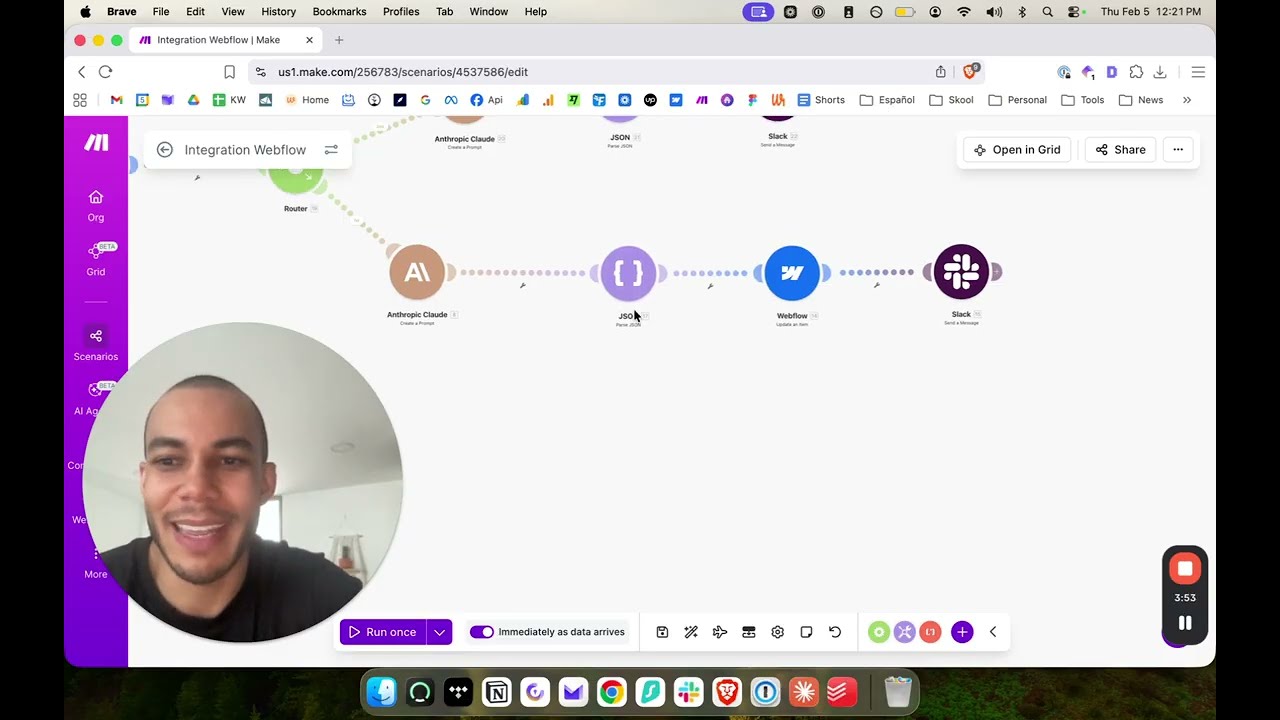Click the share icon in the address bar
This screenshot has height=720, width=1280.
(941, 72)
